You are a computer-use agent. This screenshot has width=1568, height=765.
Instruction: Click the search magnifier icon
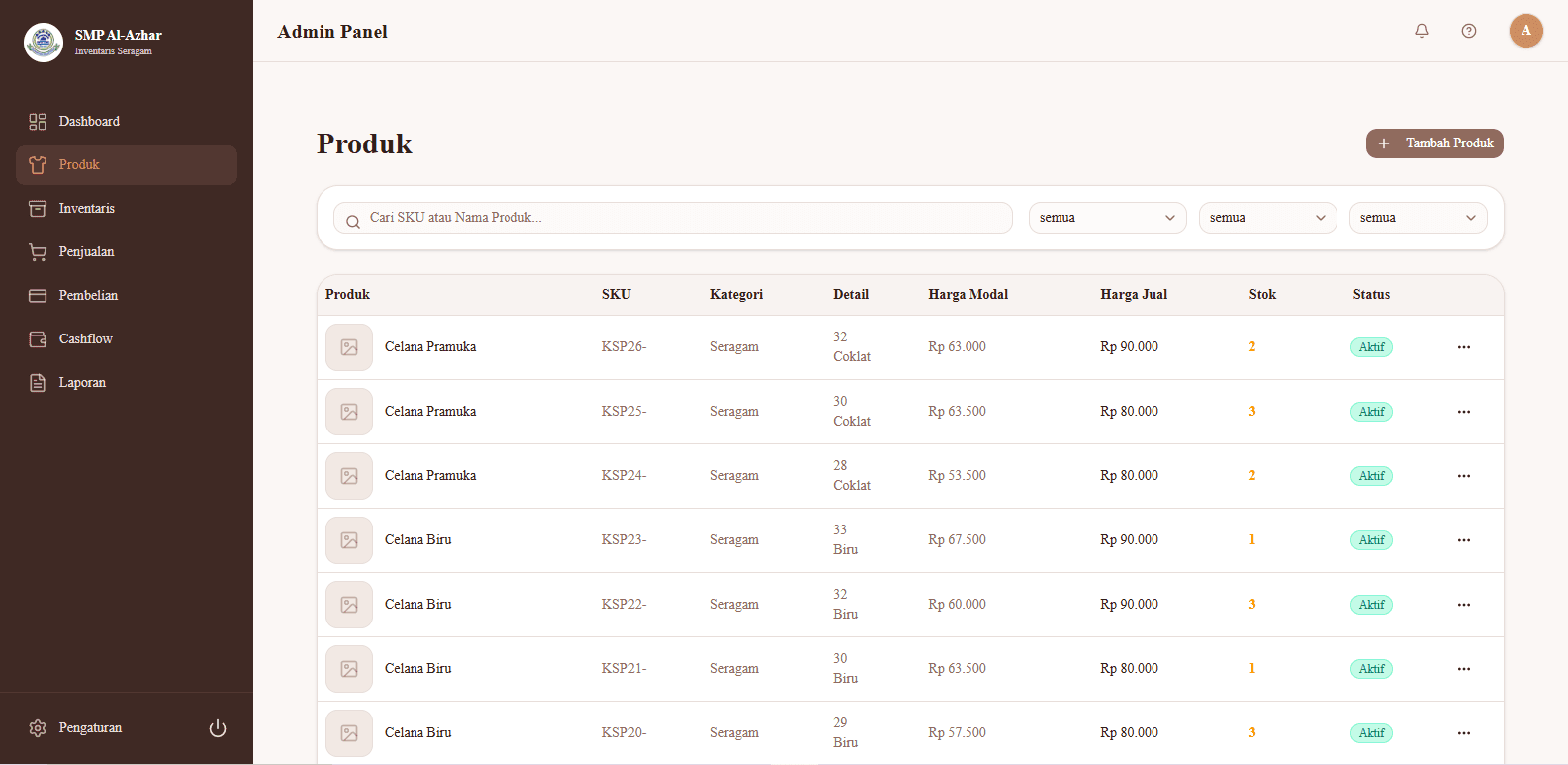(x=353, y=222)
